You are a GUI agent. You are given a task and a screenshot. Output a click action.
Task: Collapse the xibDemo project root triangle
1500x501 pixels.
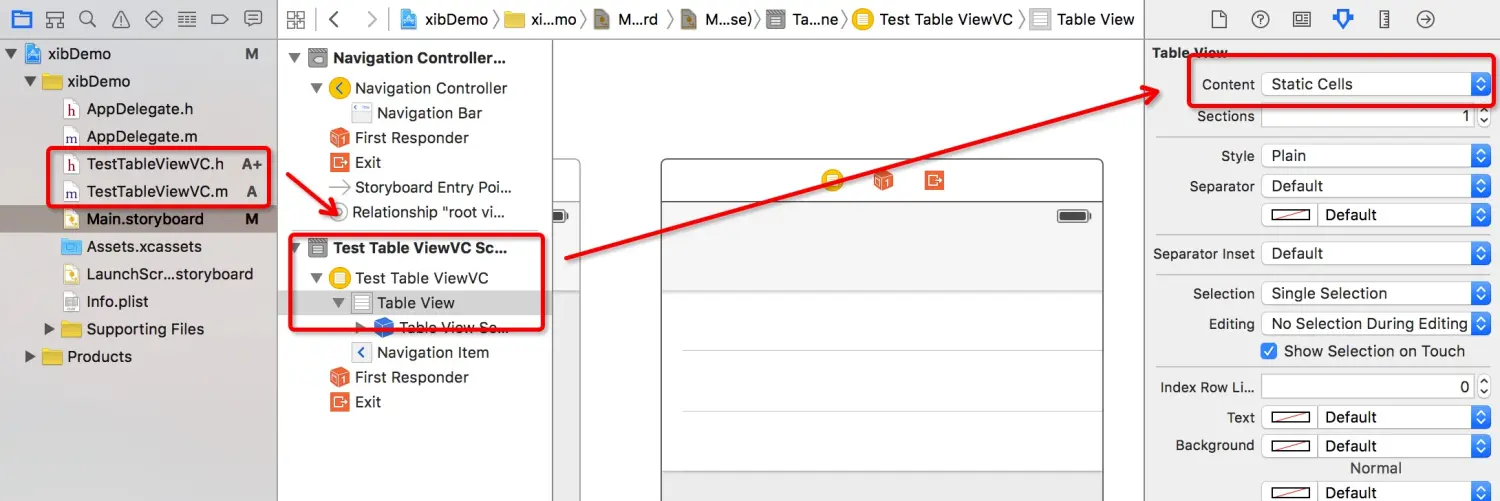(11, 54)
